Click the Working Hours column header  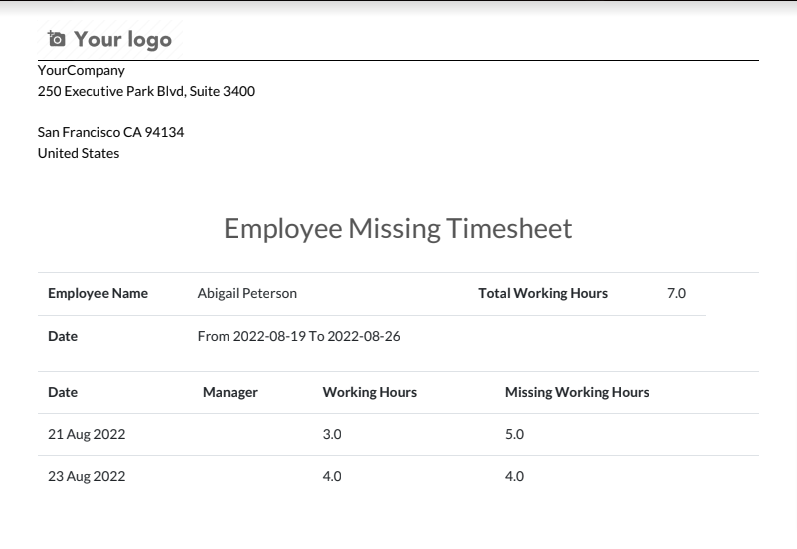(x=370, y=392)
